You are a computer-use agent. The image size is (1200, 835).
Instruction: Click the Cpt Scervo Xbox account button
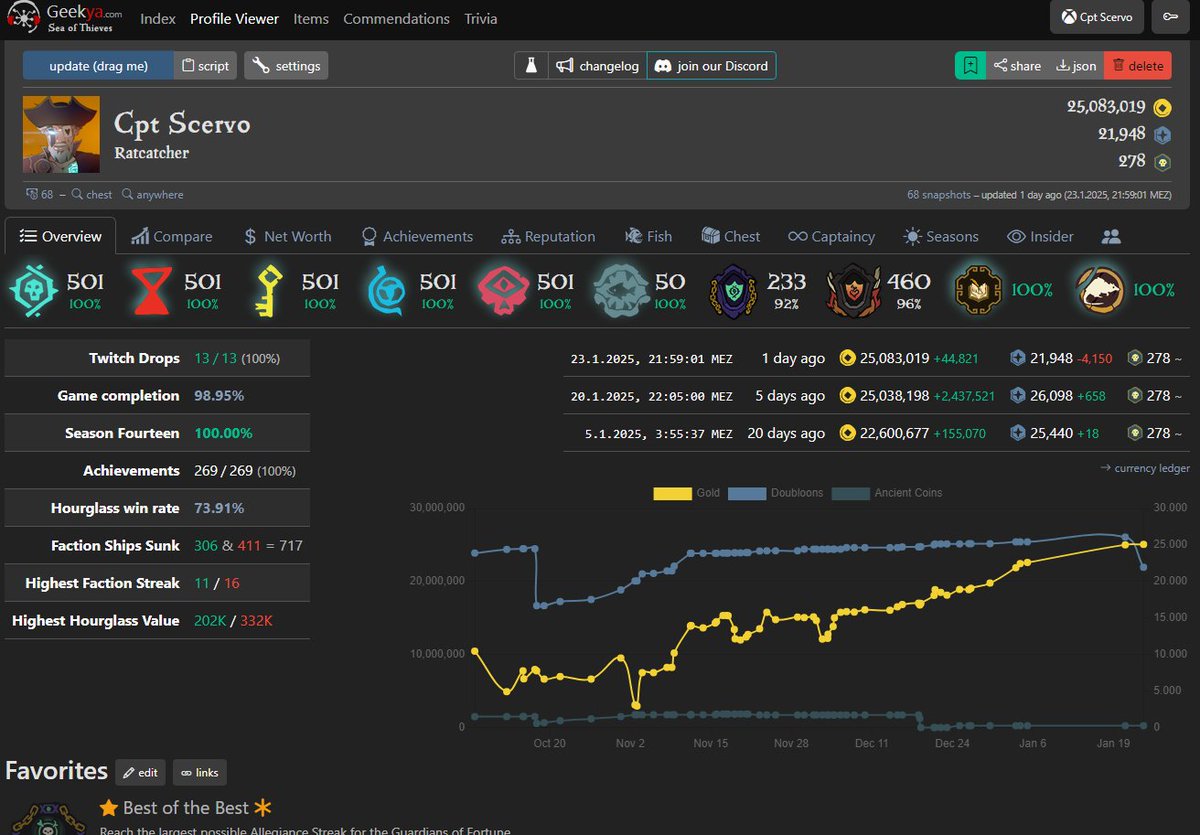(1097, 17)
